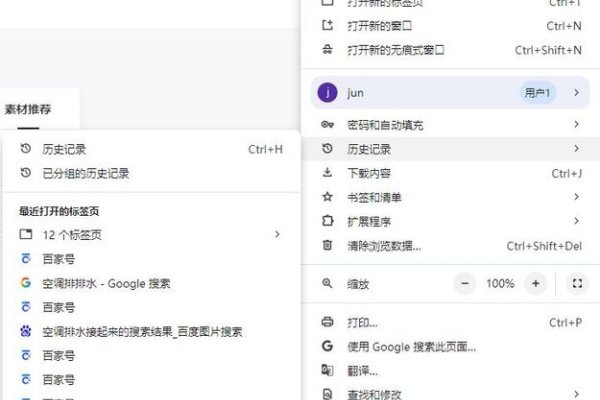Click the find and edit icon

328,394
